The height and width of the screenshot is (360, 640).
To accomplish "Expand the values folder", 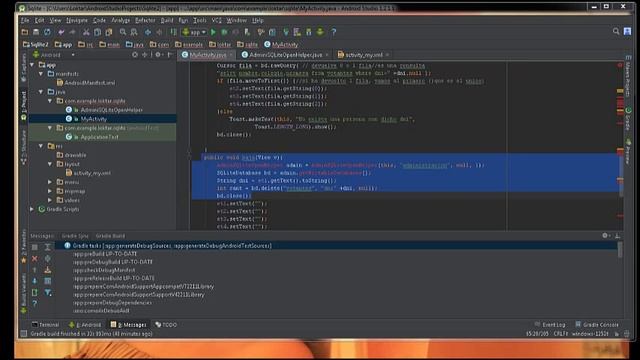I will 50,200.
